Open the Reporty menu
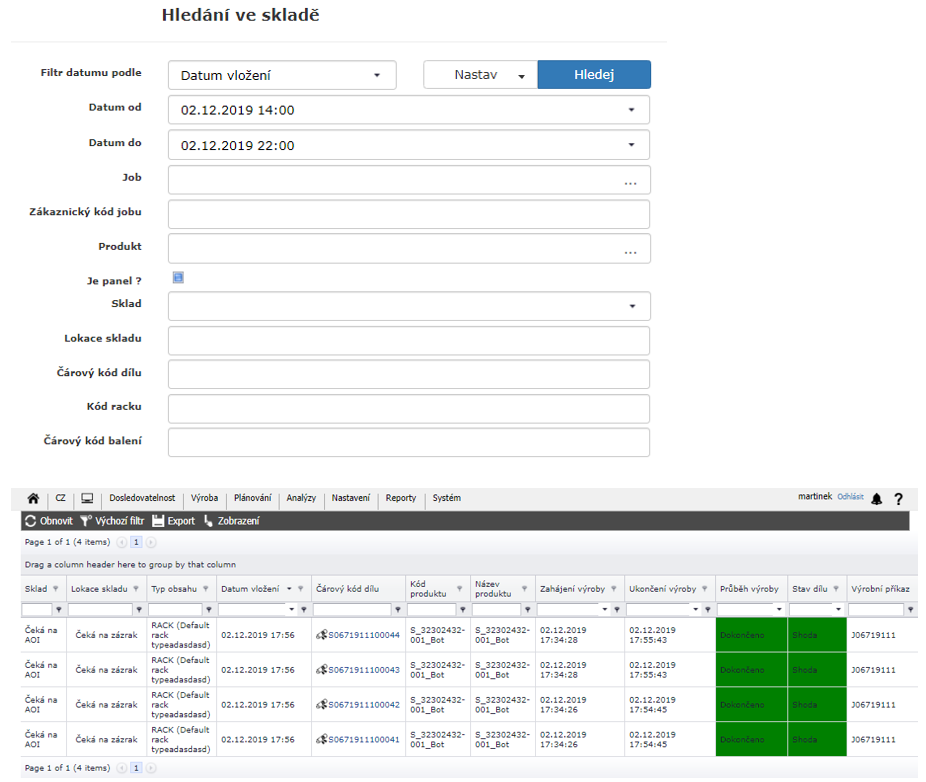The image size is (926, 782). click(x=400, y=498)
